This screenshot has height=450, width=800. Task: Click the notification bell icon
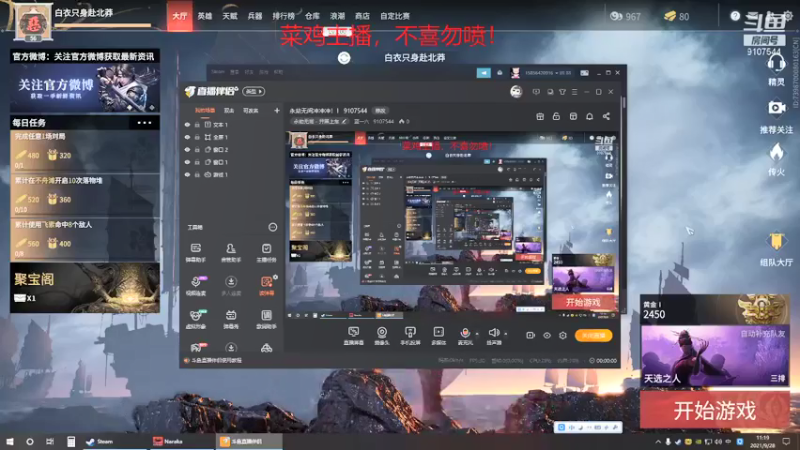(x=589, y=116)
